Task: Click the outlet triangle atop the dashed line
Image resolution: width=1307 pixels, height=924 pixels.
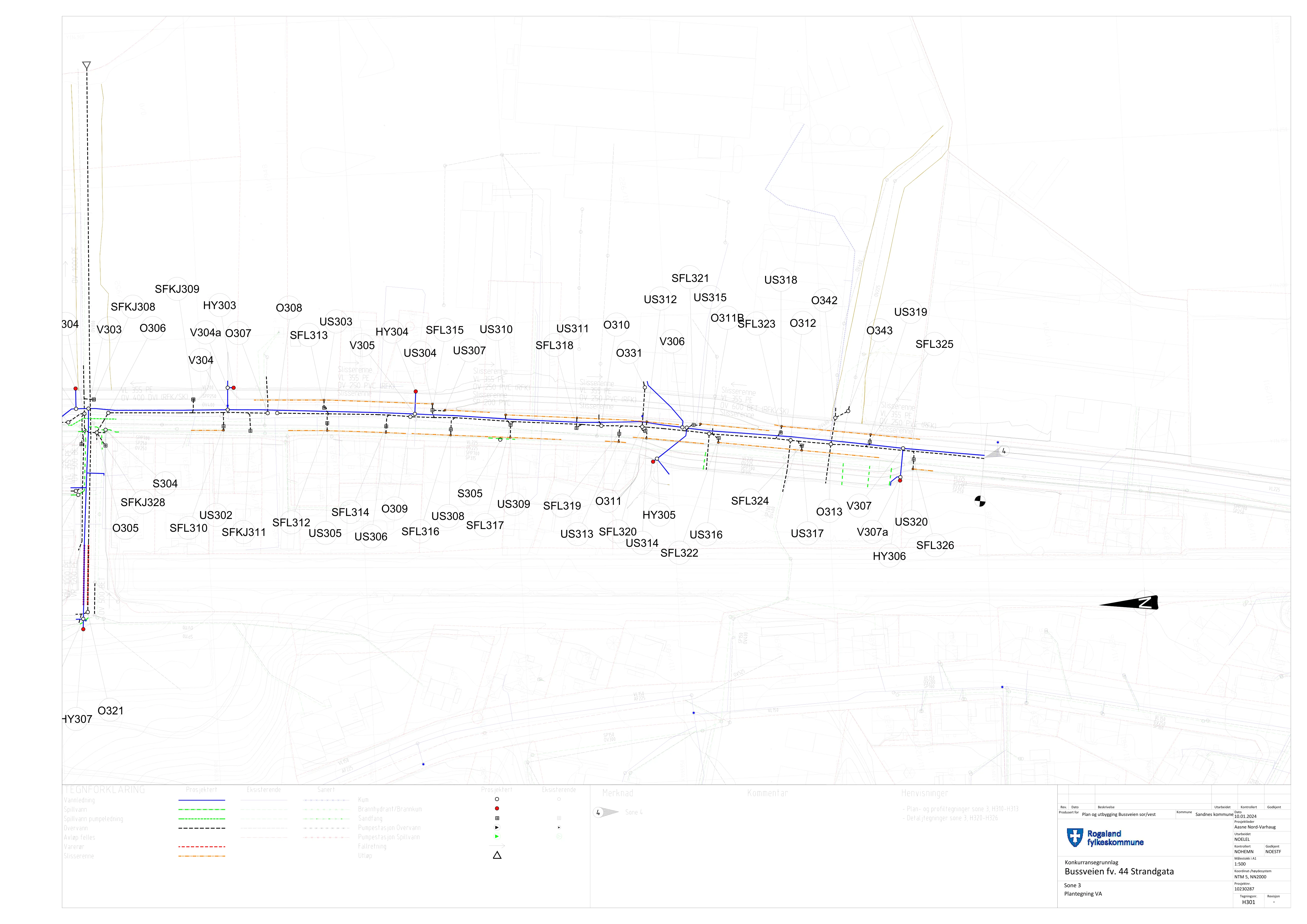Action: [86, 65]
